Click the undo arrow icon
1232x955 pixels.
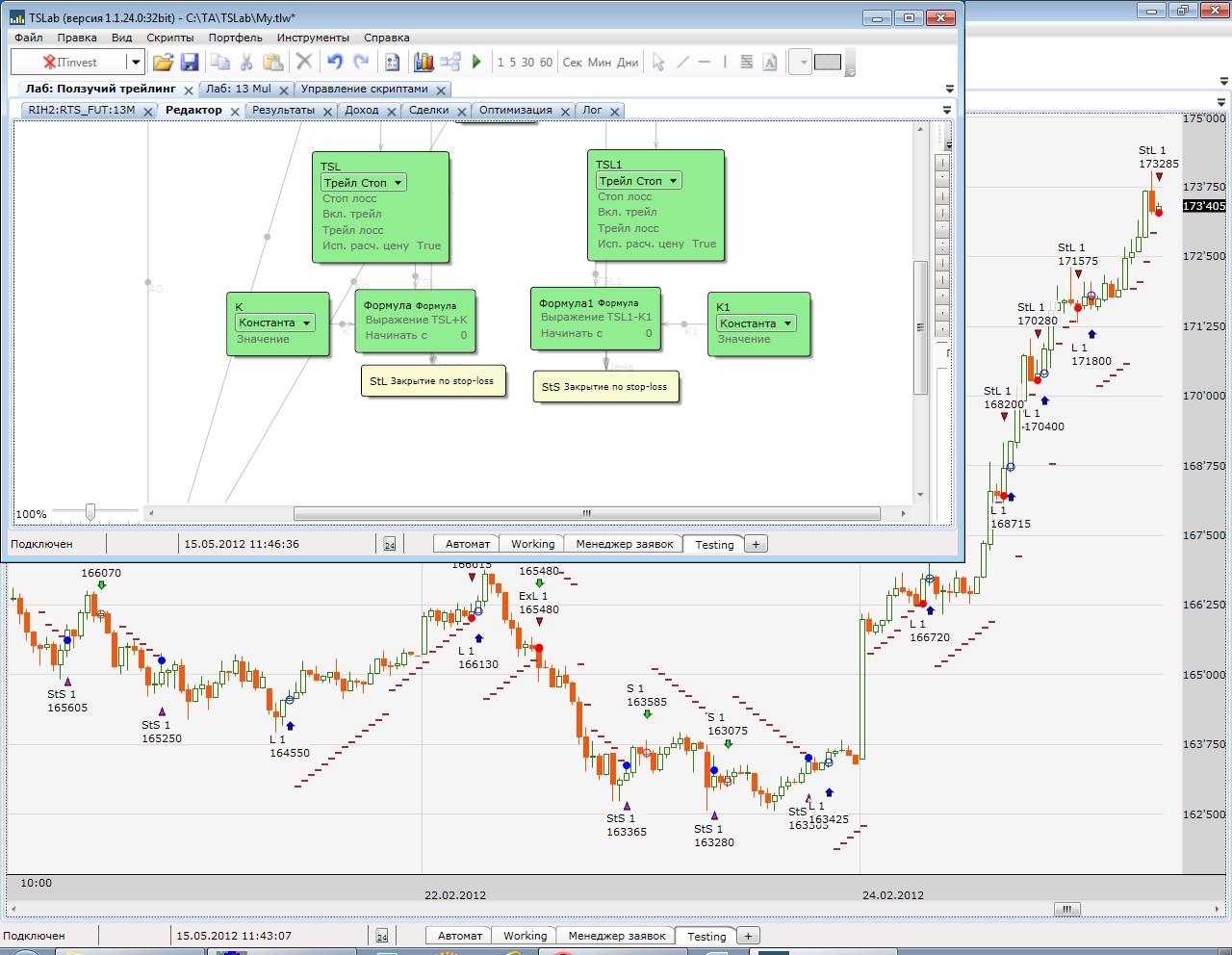click(334, 63)
